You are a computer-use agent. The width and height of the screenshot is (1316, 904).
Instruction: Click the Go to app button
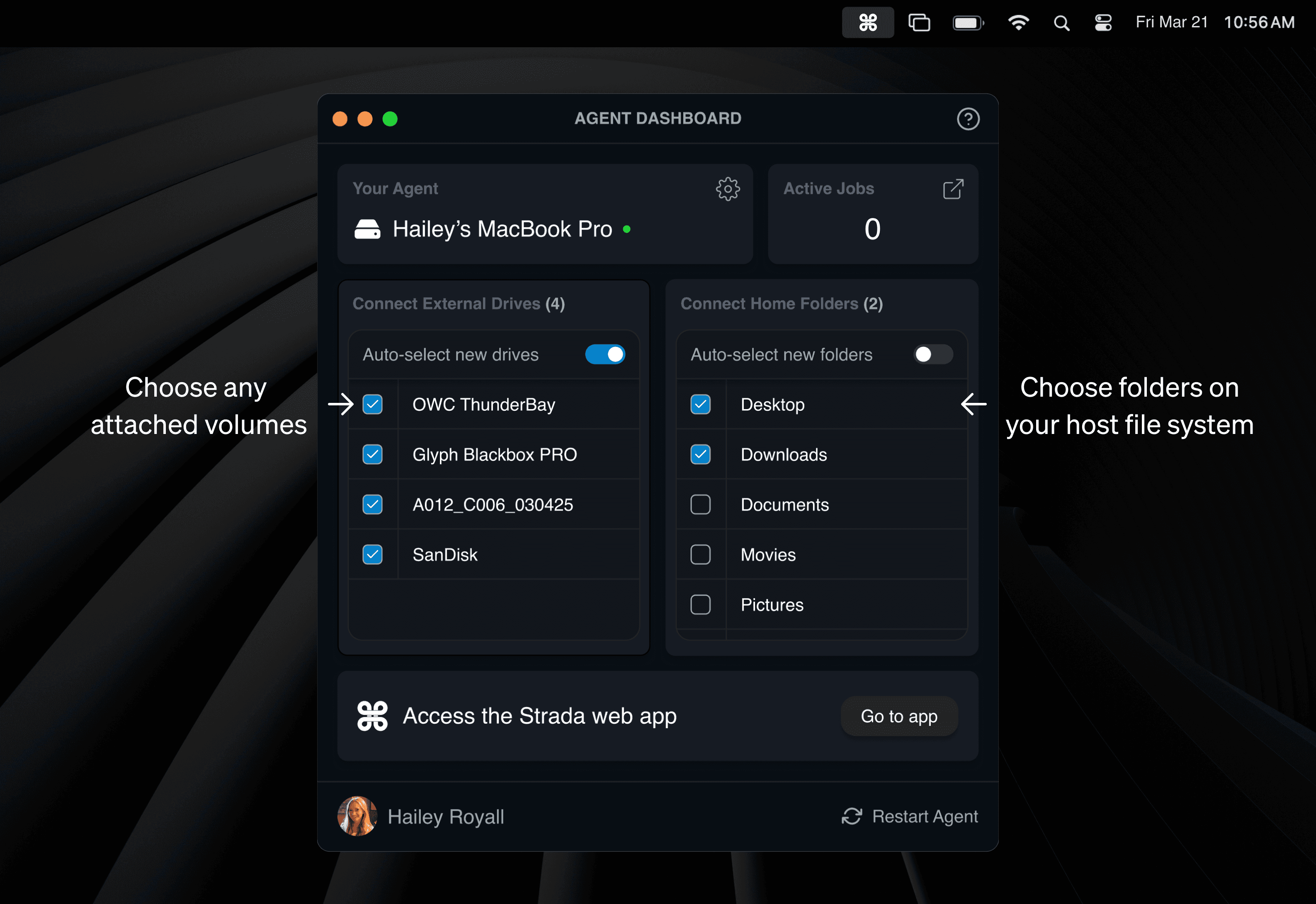[x=898, y=716]
